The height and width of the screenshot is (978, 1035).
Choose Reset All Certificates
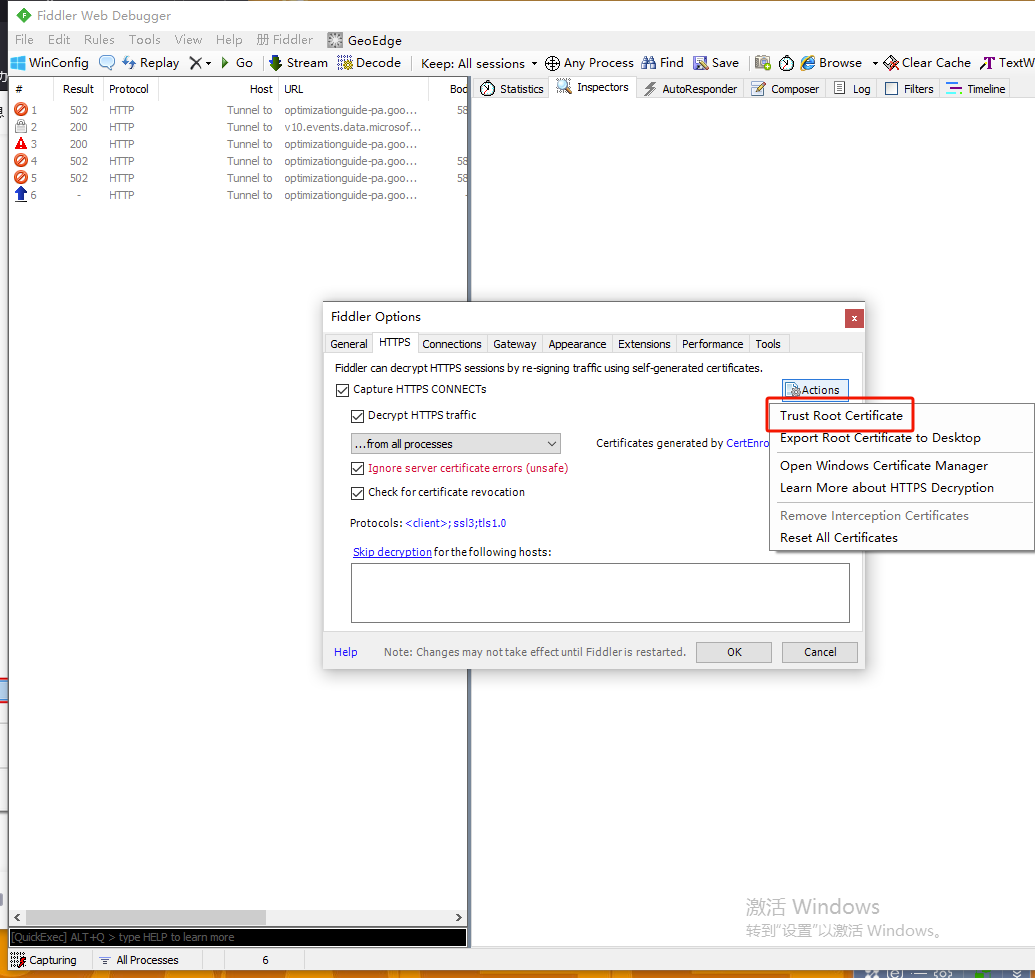pyautogui.click(x=838, y=538)
